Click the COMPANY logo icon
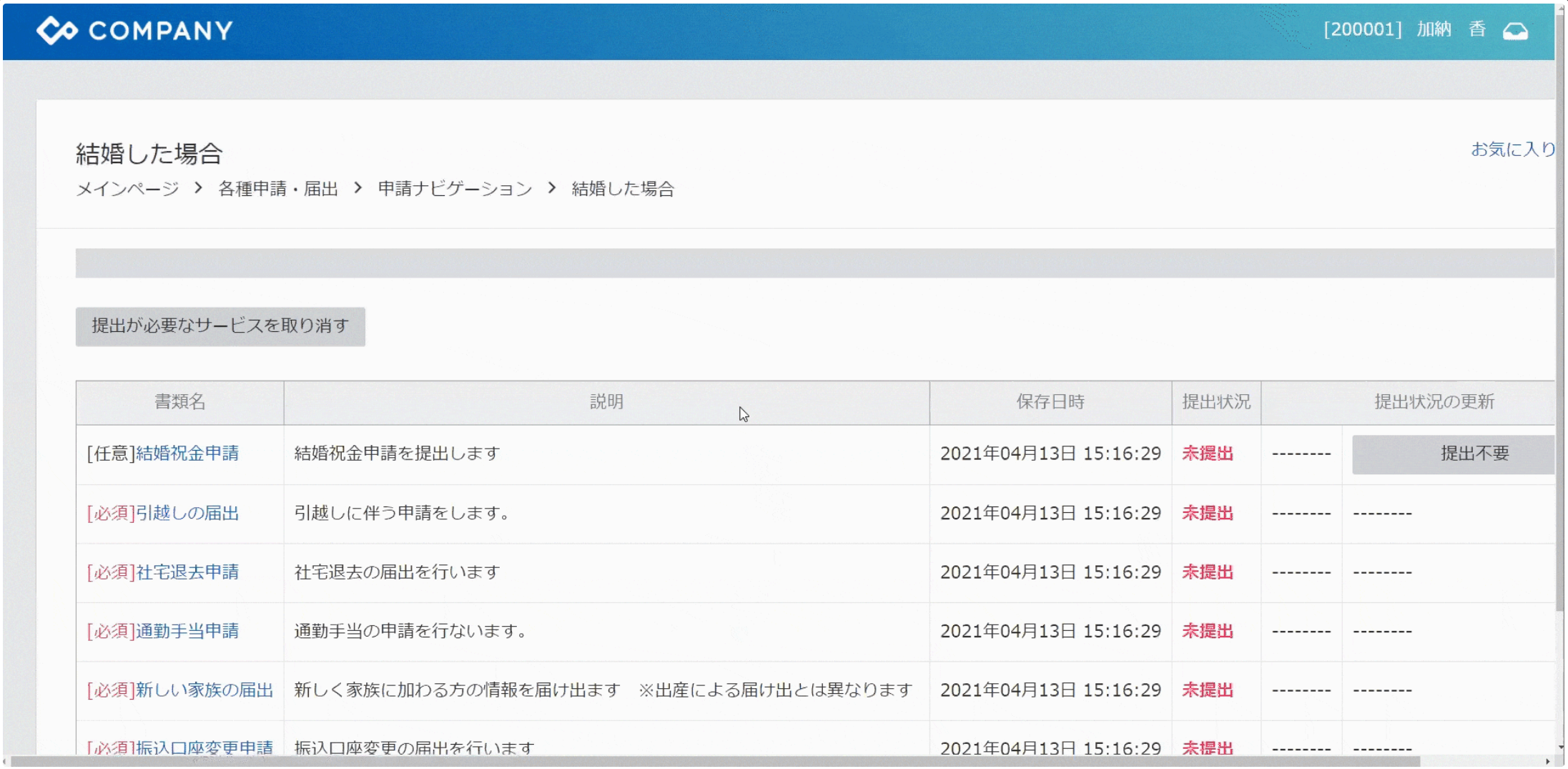1568x769 pixels. pyautogui.click(x=57, y=30)
